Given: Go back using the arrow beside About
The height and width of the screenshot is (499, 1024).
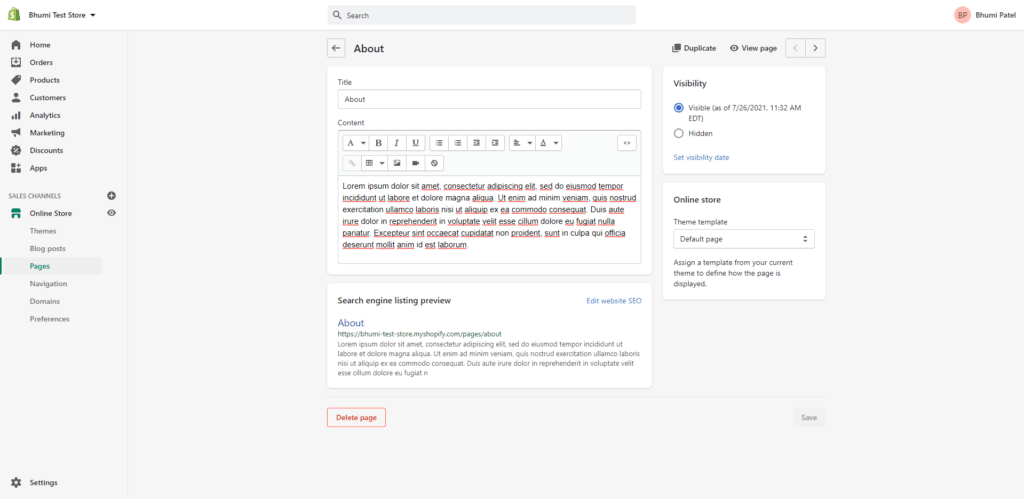Looking at the screenshot, I should [336, 48].
